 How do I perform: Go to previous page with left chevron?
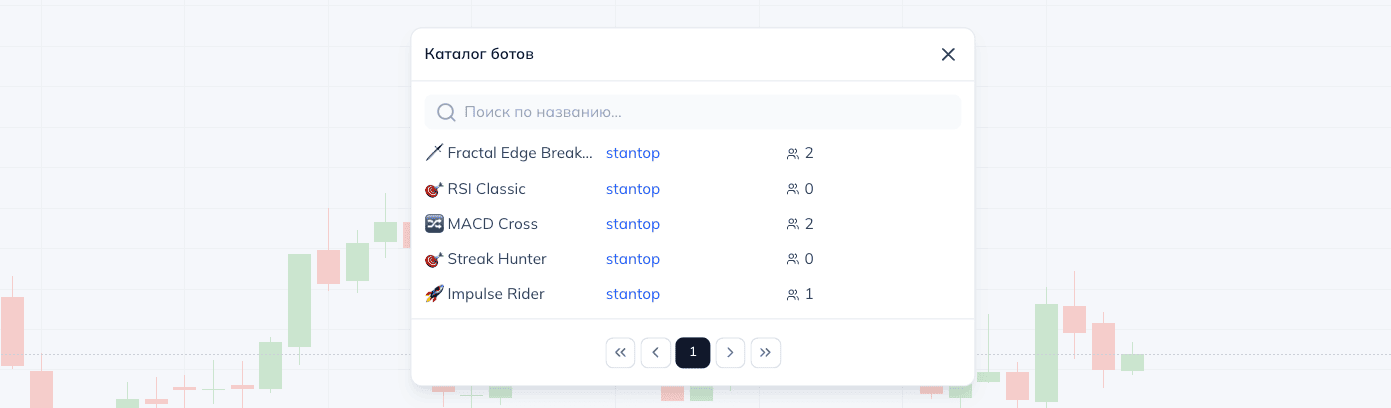655,352
